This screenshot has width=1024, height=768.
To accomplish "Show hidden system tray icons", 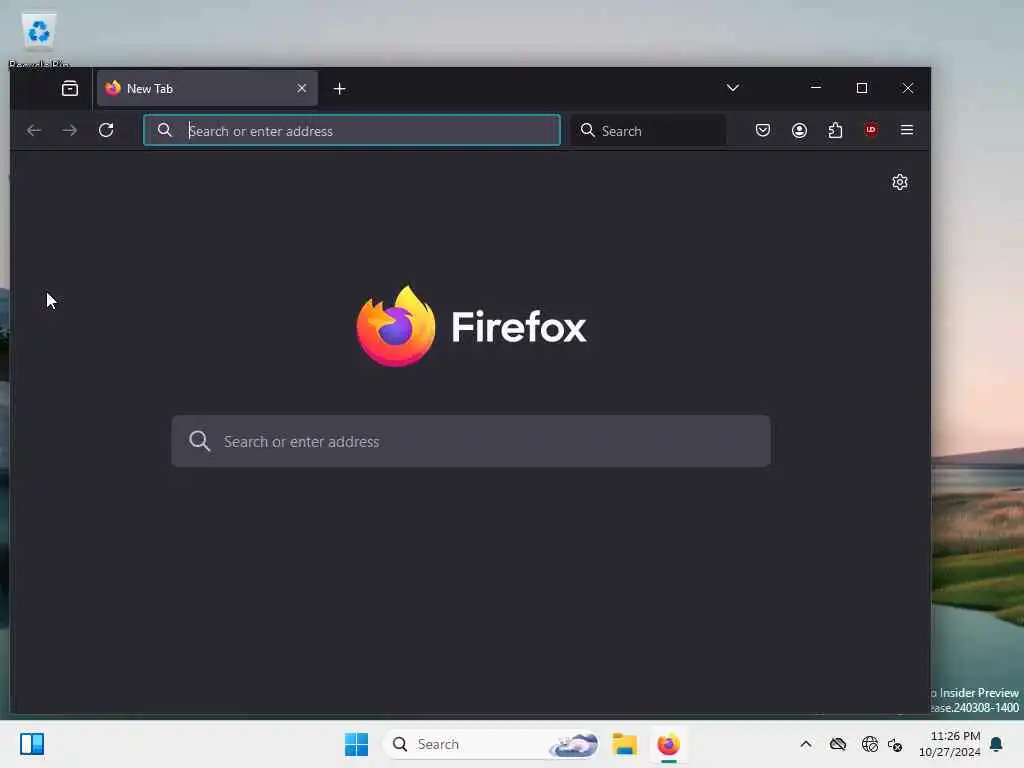I will pos(806,744).
